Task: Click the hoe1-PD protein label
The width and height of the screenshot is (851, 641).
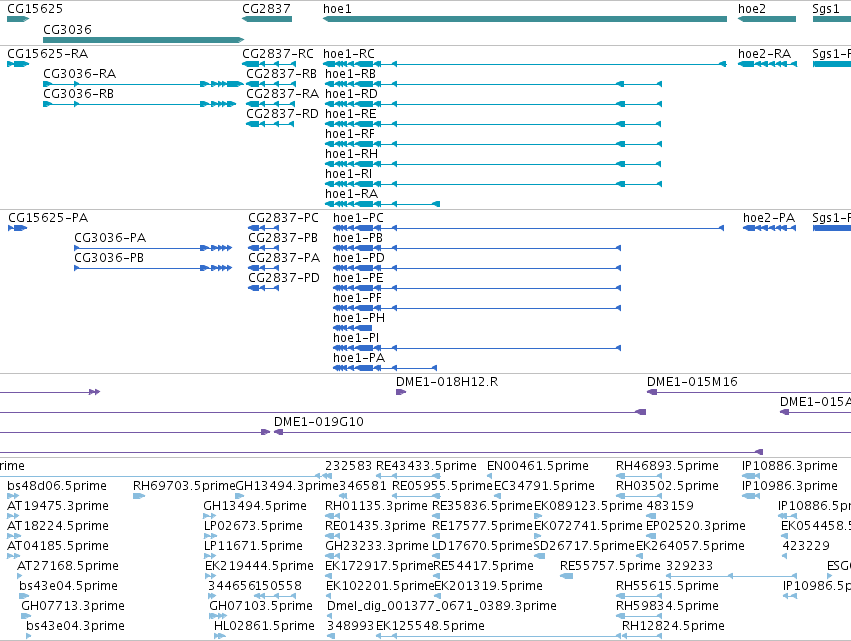Action: tap(359, 258)
